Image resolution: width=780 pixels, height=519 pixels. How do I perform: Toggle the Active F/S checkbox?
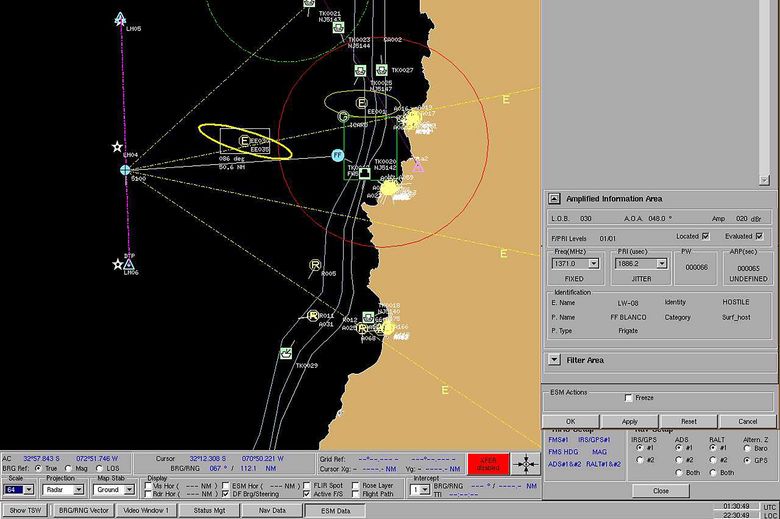(x=306, y=494)
